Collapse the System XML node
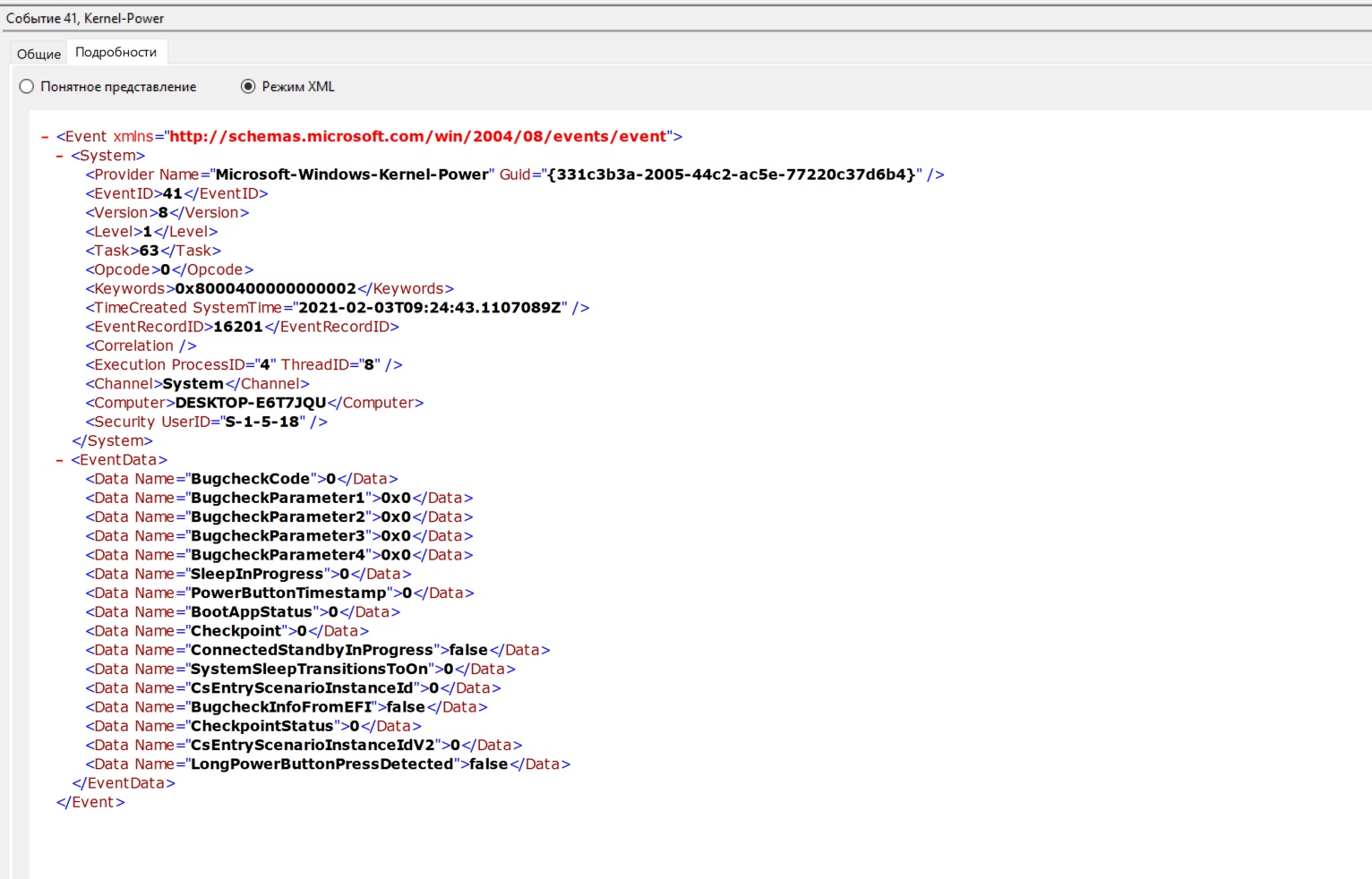Viewport: 1372px width, 879px height. pos(59,156)
